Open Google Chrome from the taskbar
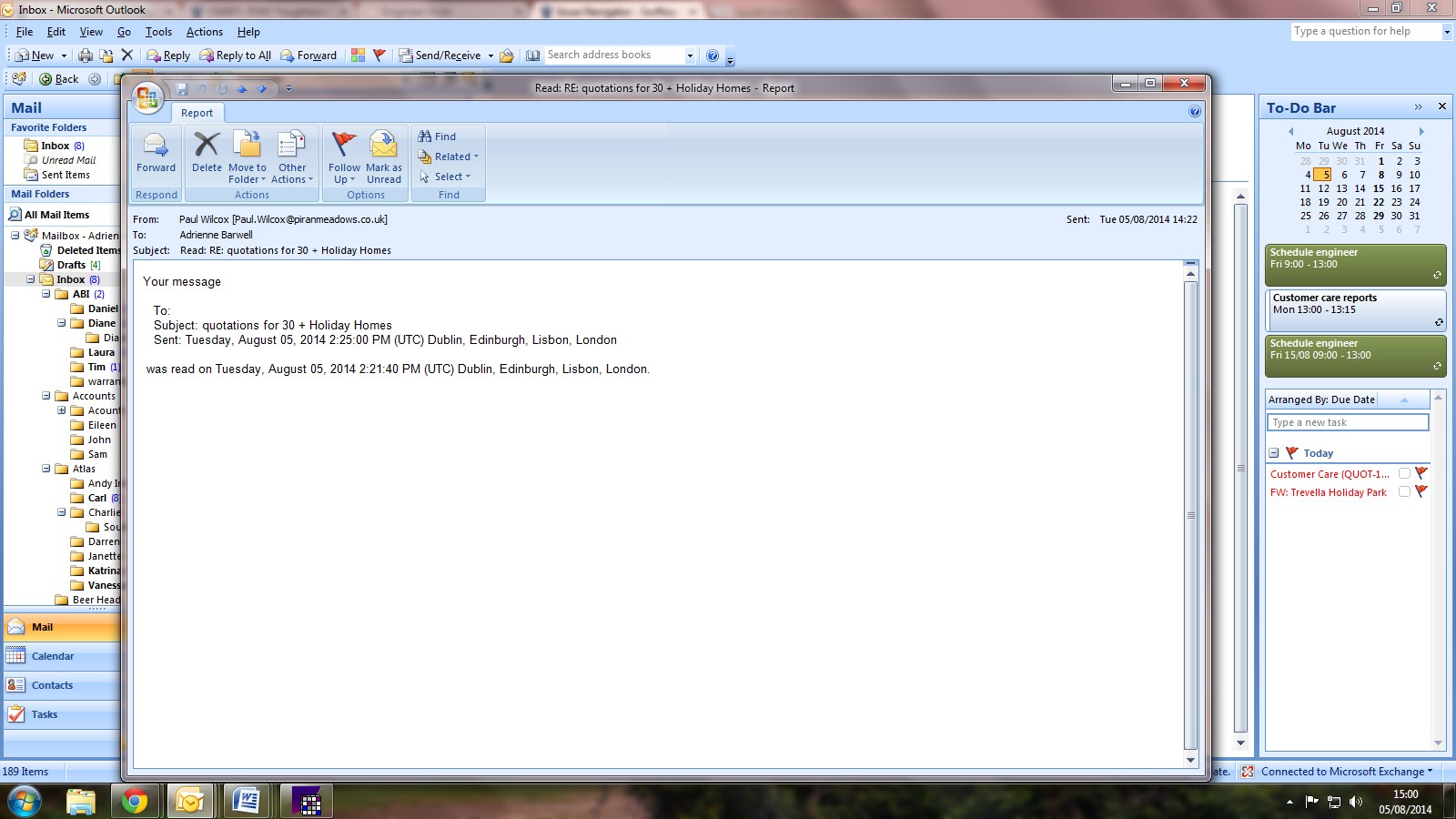The height and width of the screenshot is (819, 1456). 135,801
